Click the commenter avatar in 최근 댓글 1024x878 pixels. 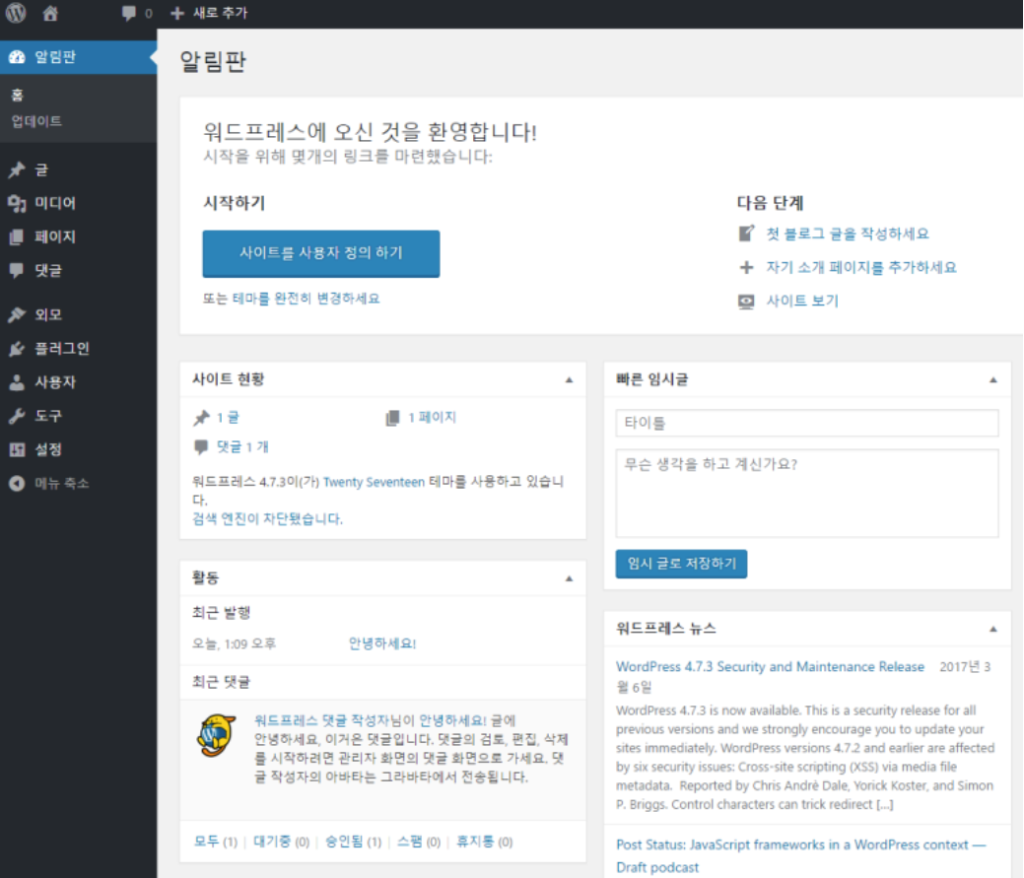(x=216, y=736)
